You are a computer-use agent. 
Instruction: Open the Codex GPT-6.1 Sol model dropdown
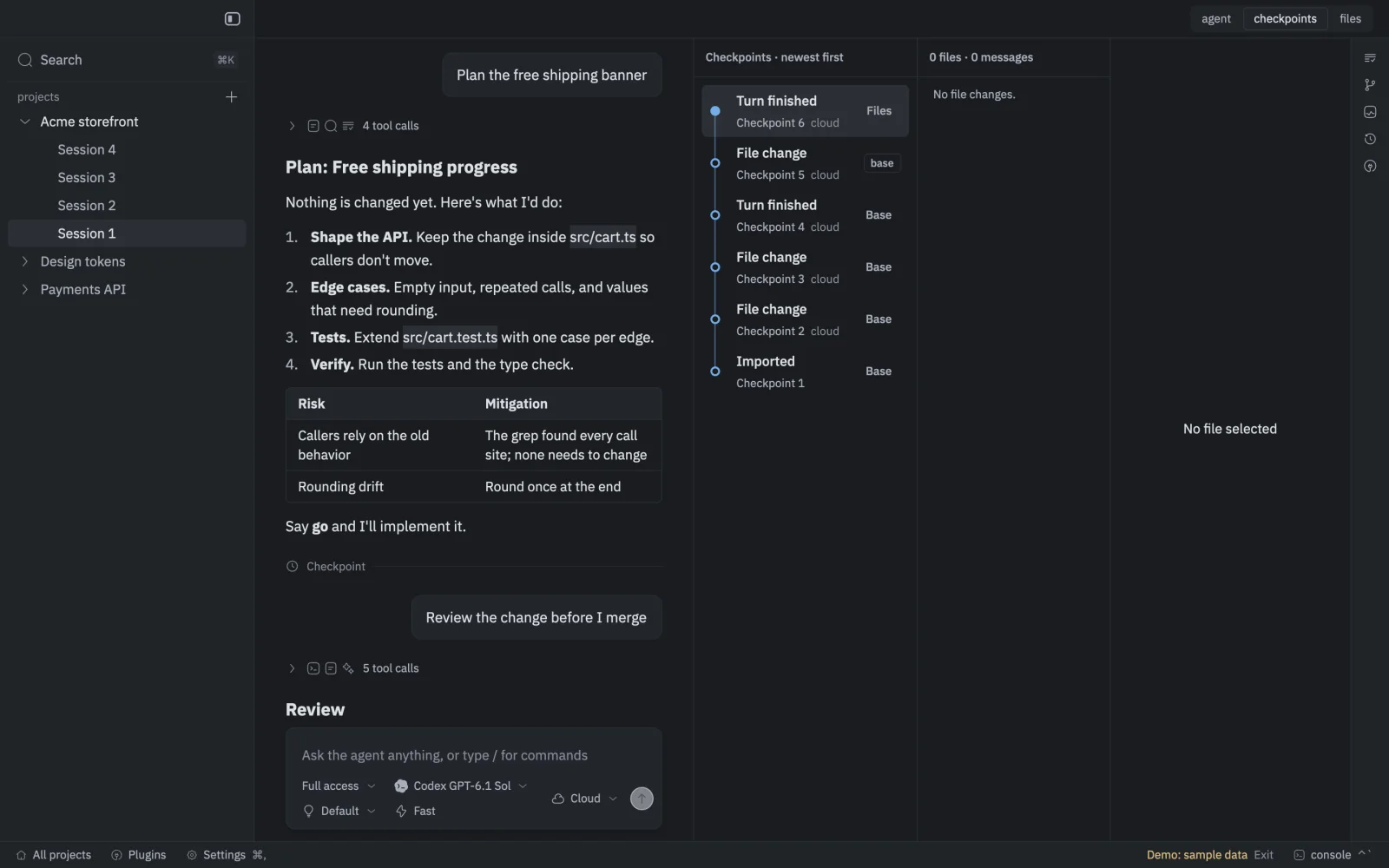461,786
